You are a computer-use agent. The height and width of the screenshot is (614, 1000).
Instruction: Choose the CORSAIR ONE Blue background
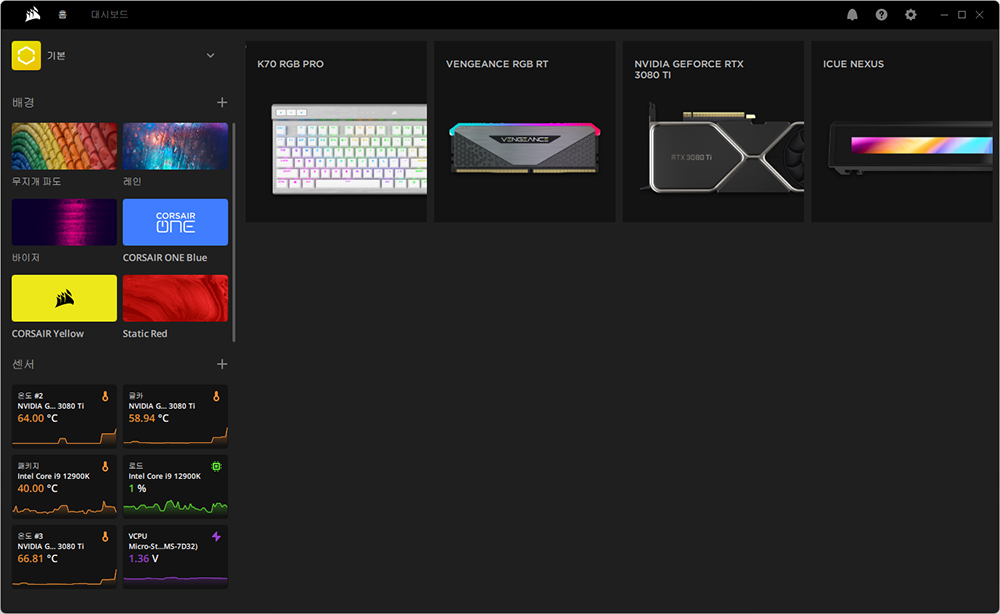[175, 222]
